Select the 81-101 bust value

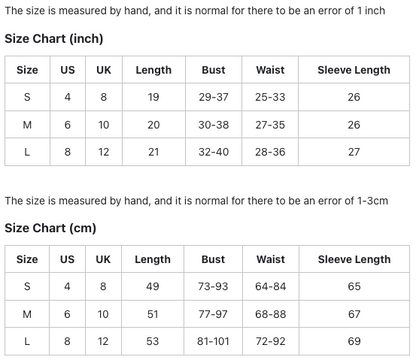tap(213, 341)
